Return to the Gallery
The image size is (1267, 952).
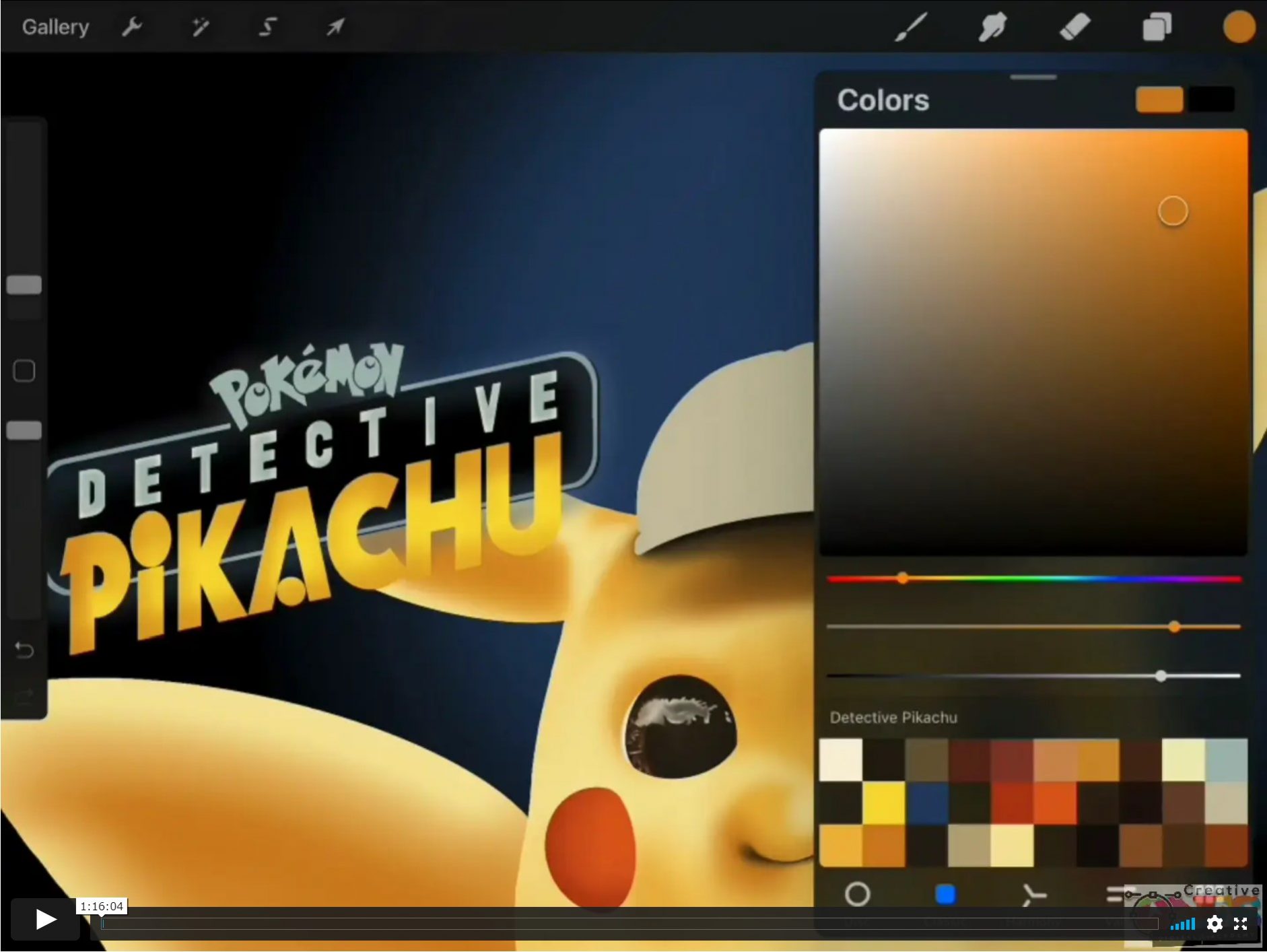(x=55, y=26)
